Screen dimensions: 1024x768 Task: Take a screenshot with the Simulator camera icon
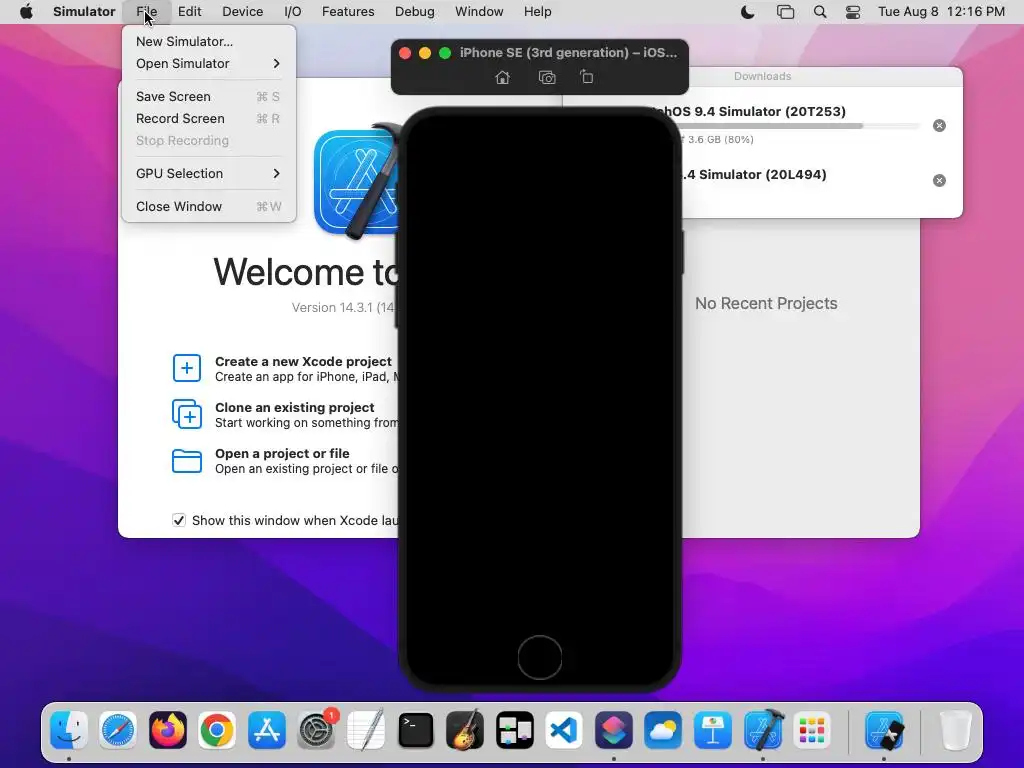coord(547,78)
